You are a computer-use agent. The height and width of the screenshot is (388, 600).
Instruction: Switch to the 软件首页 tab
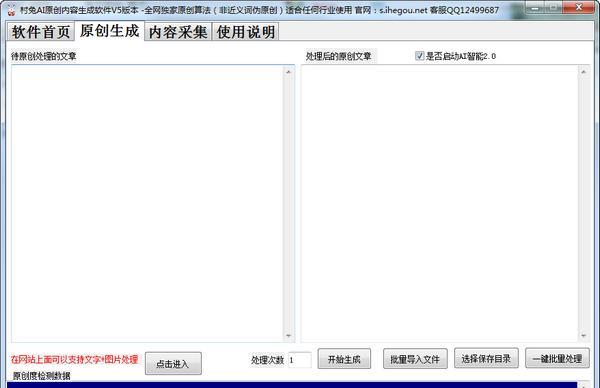click(41, 32)
